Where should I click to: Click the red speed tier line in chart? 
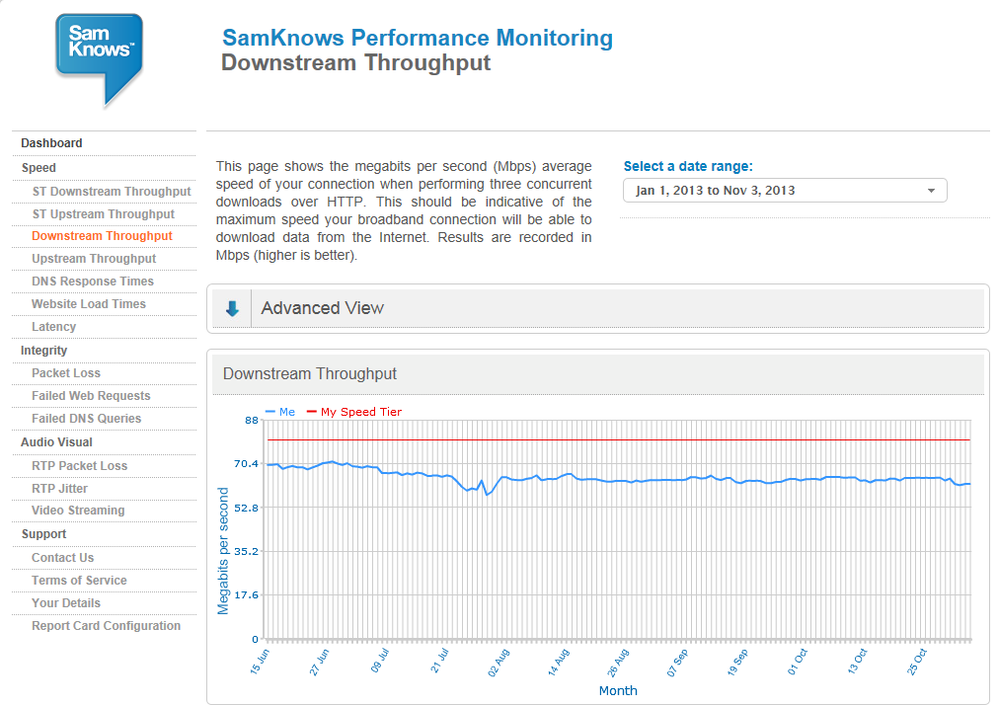pyautogui.click(x=618, y=440)
